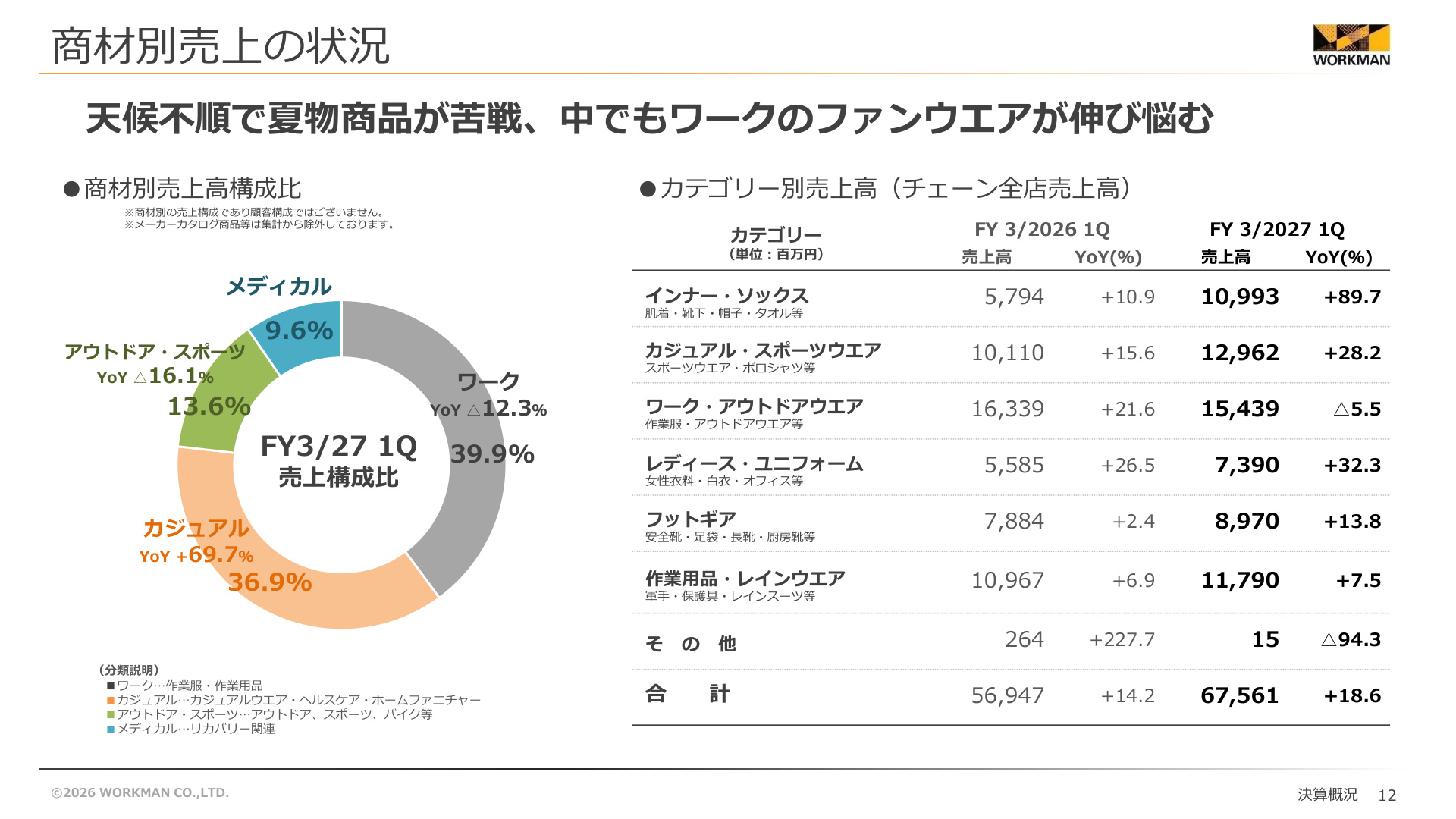Click the page number 12
This screenshot has width=1456, height=819.
(x=1387, y=795)
